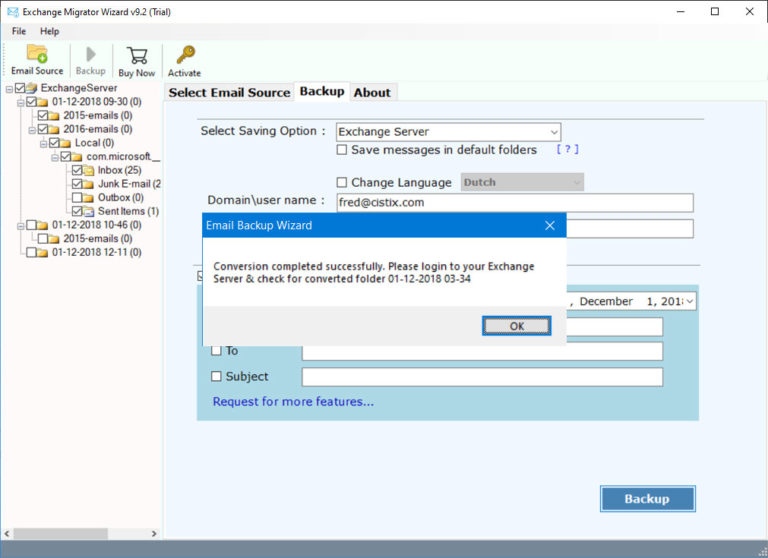Viewport: 768px width, 558px height.
Task: Select the 2015-emails under 09-30 folder
Action: (x=97, y=116)
